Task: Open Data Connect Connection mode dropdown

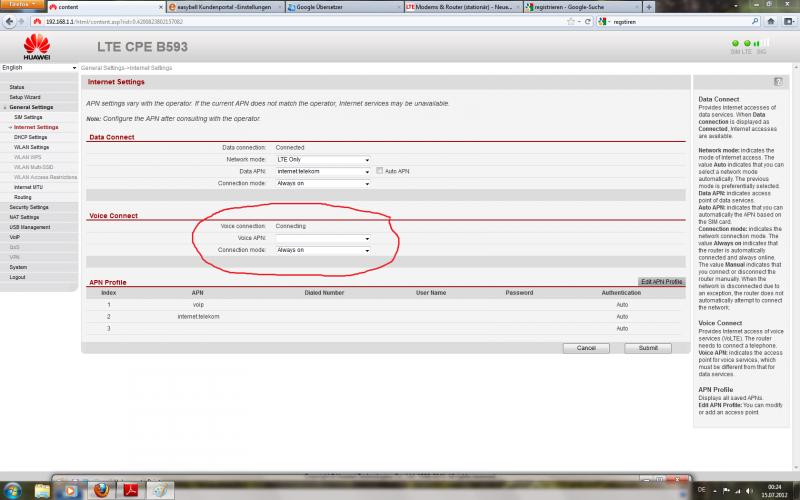Action: point(323,183)
